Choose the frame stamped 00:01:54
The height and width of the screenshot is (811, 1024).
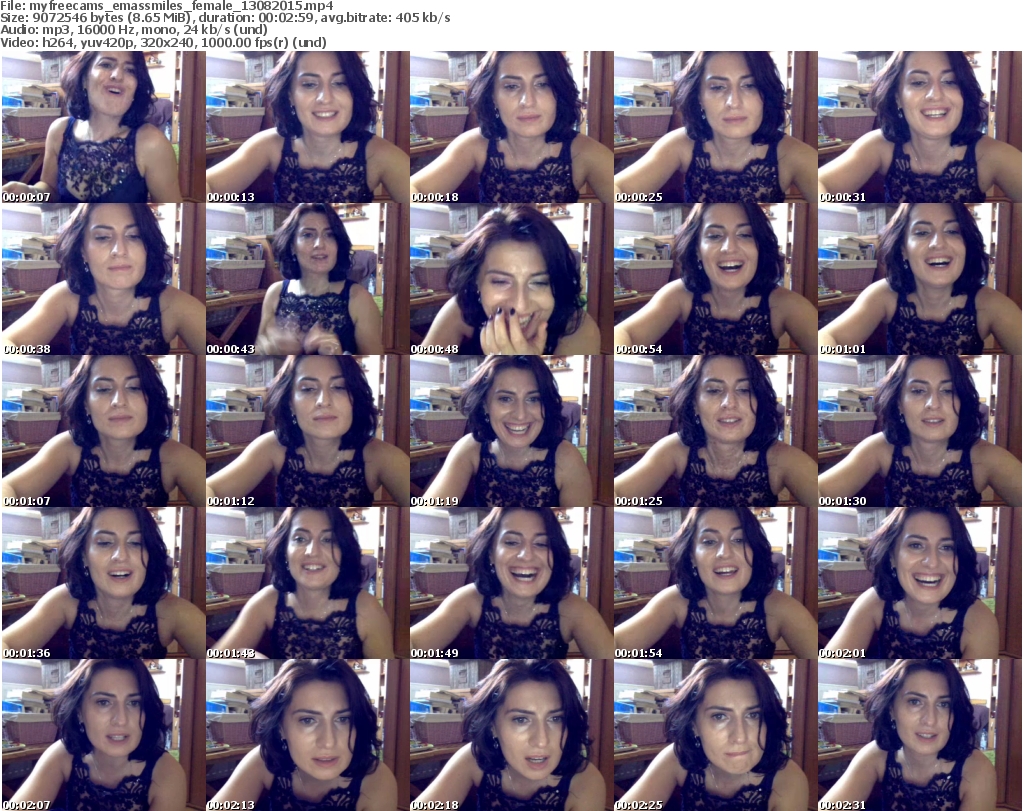(715, 582)
